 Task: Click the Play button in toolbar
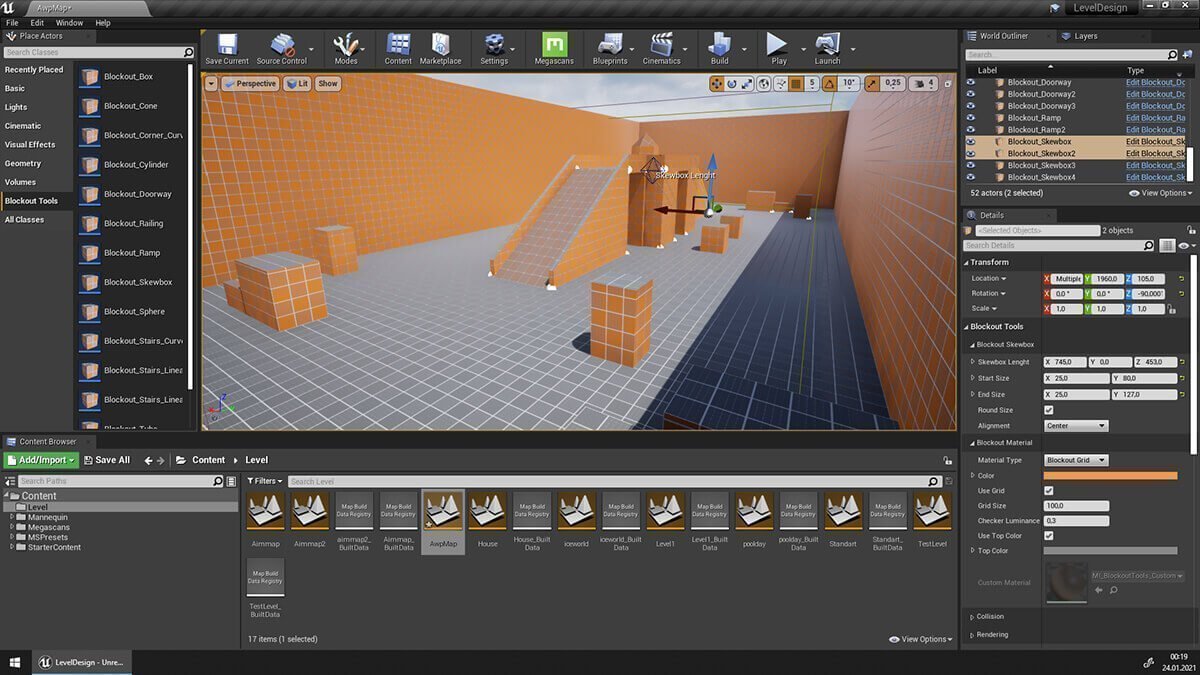tap(777, 46)
